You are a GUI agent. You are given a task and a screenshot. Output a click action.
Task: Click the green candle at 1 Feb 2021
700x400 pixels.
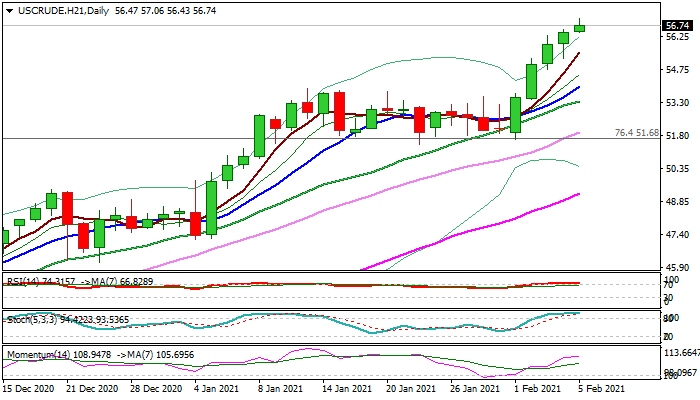(x=516, y=114)
